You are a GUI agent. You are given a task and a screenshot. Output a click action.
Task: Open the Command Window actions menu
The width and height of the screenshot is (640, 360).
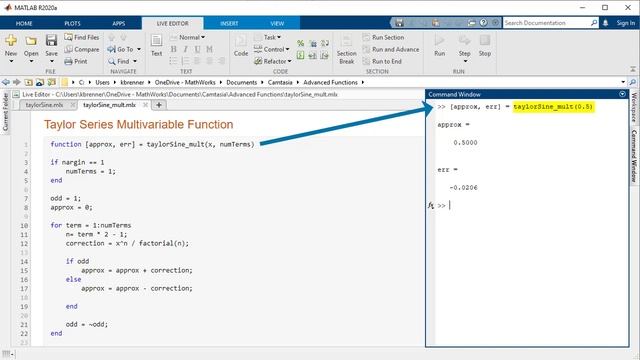622,94
